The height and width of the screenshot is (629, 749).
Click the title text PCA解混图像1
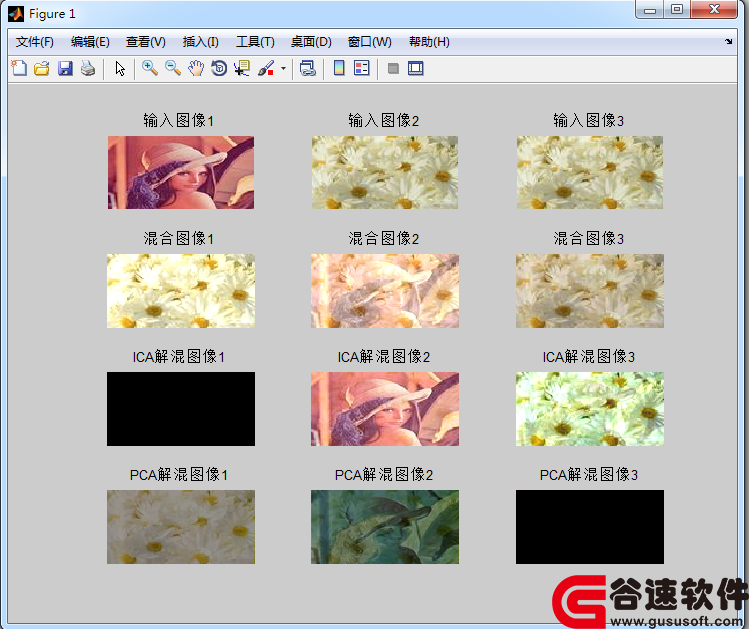(x=179, y=475)
